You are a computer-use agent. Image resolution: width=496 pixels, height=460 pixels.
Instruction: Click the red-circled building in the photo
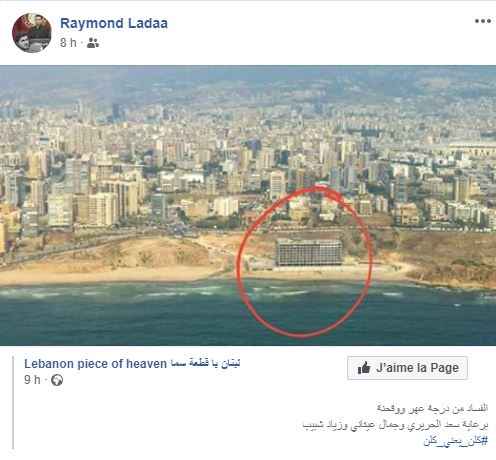coord(309,252)
